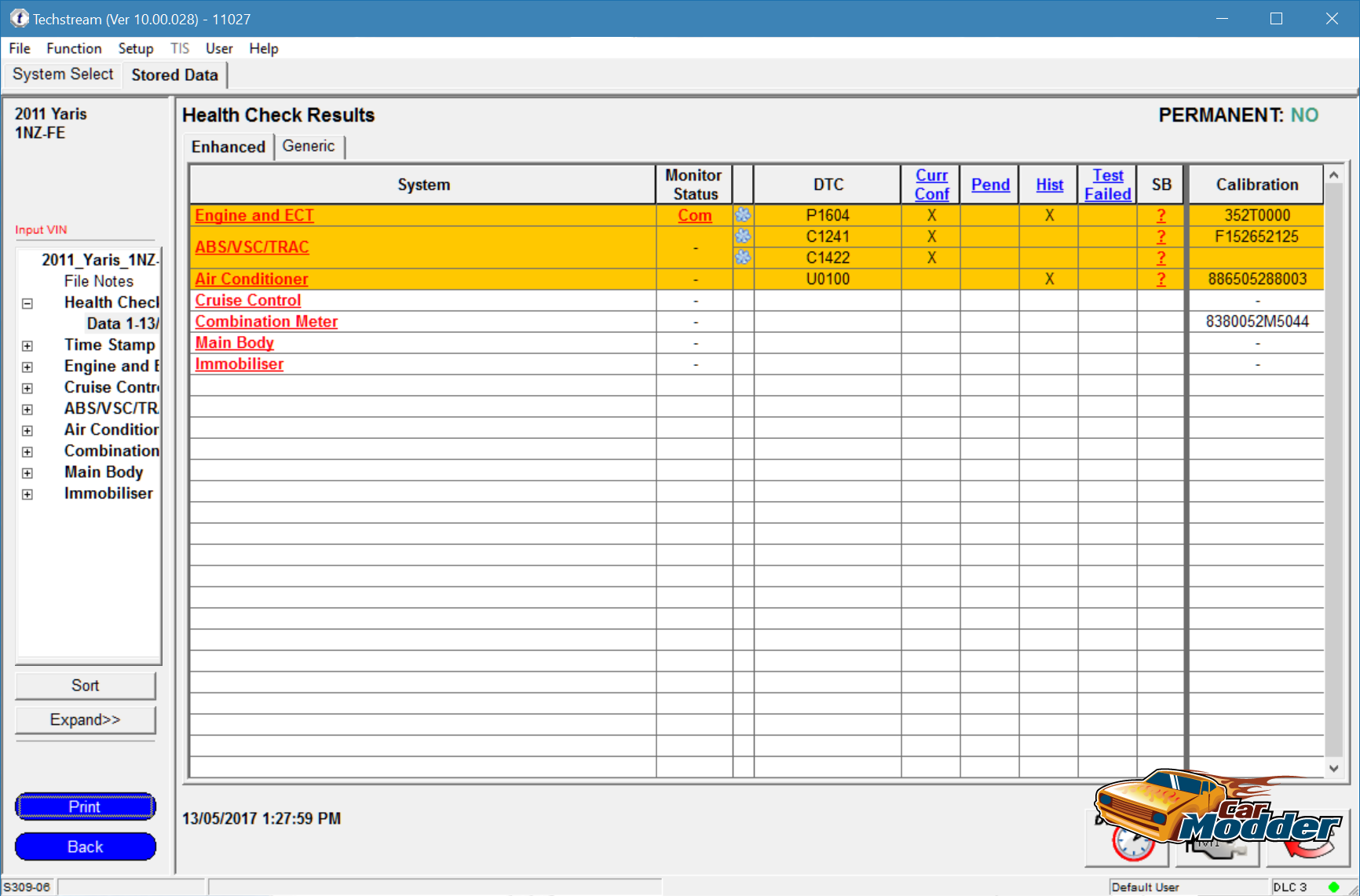Viewport: 1360px width, 896px height.
Task: Click the Test Failed column header link
Action: 1108,185
